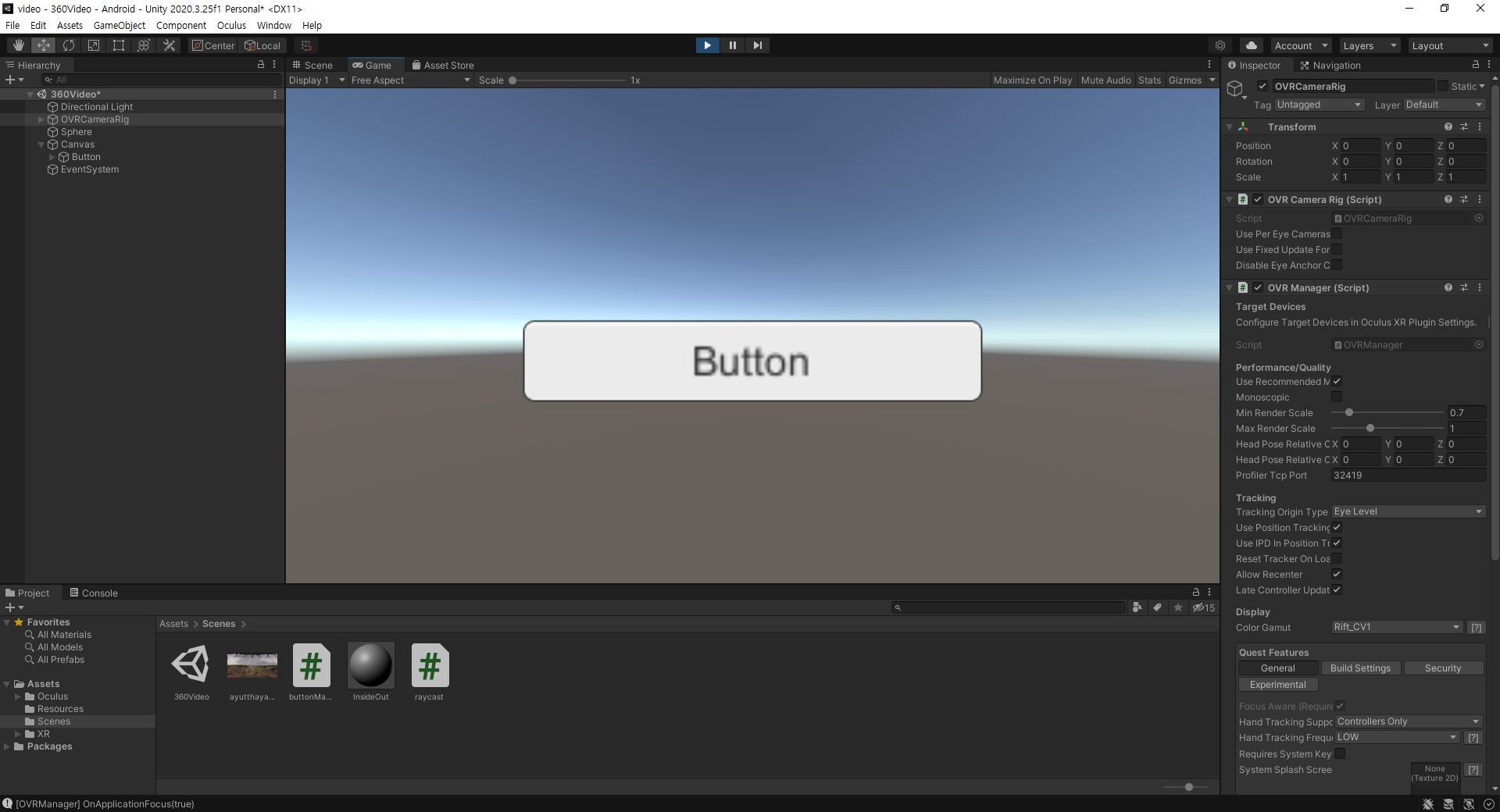This screenshot has width=1500, height=812.
Task: Open Tracking Origin Type dropdown
Action: (1409, 511)
